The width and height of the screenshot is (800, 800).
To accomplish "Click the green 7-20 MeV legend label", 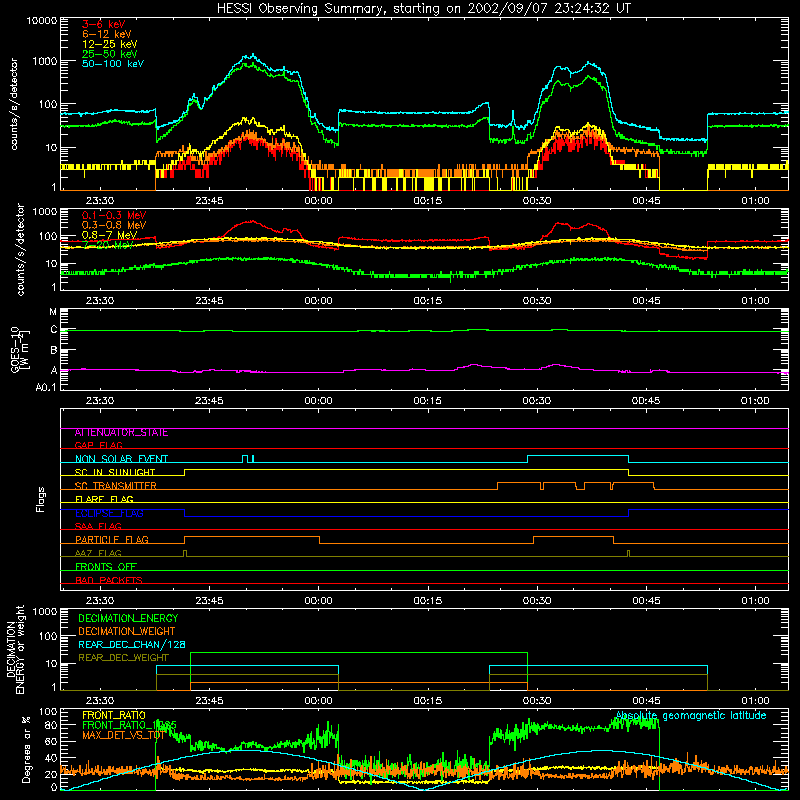I will pos(107,245).
